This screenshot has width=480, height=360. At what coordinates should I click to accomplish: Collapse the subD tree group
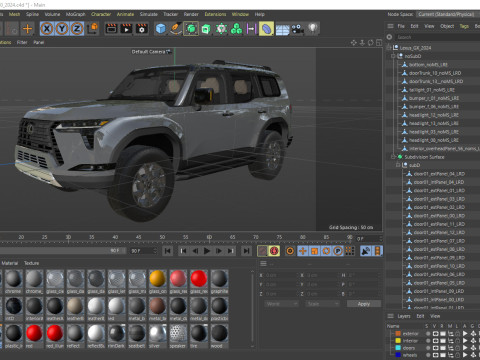click(398, 165)
